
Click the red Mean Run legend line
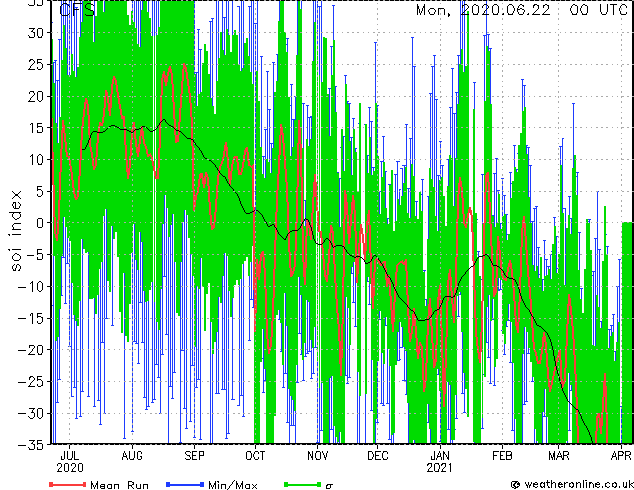(68, 484)
